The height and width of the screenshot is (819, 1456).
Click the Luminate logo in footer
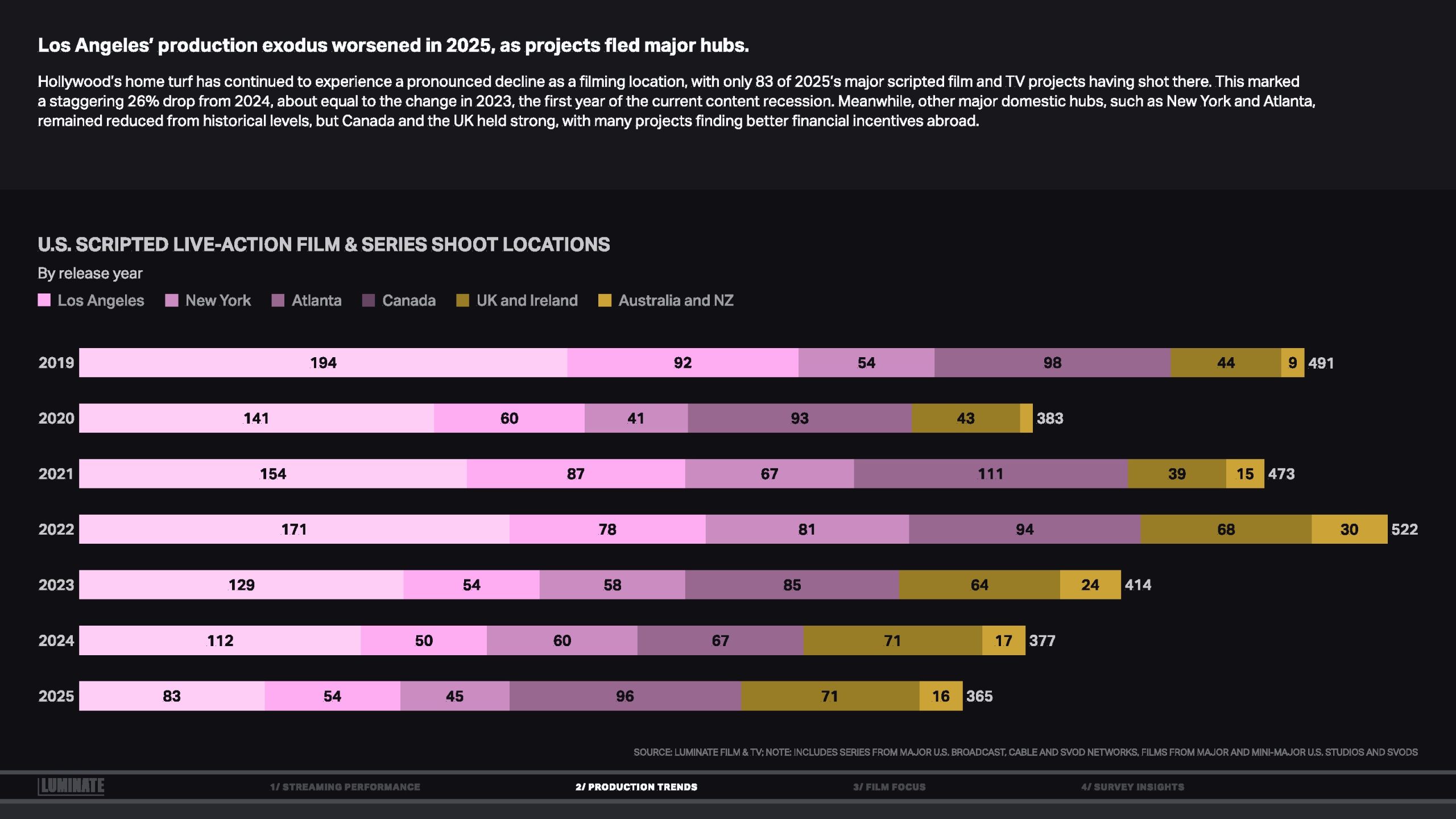[x=71, y=786]
